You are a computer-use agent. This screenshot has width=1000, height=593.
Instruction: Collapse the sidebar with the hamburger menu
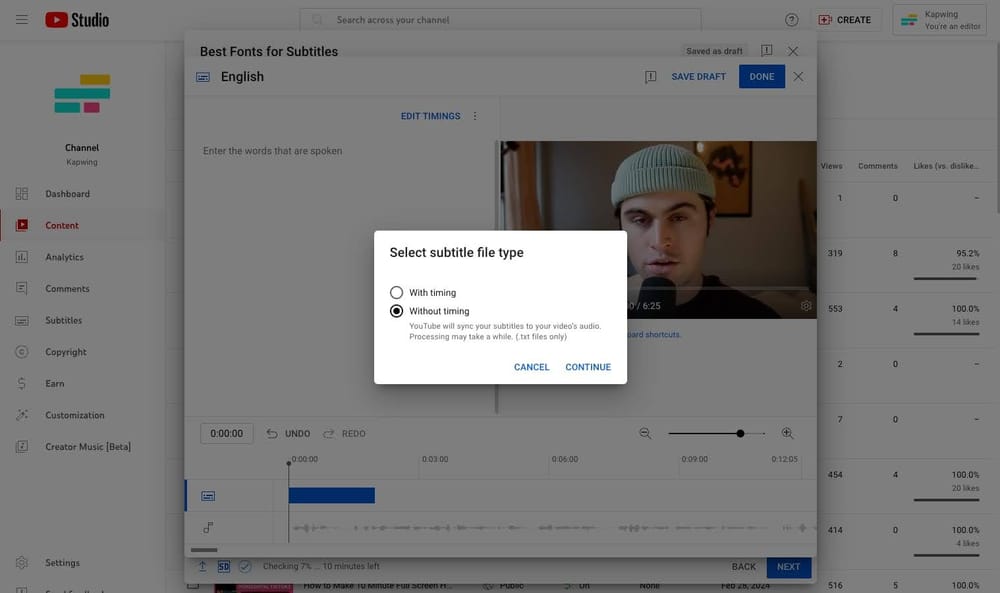(21, 18)
